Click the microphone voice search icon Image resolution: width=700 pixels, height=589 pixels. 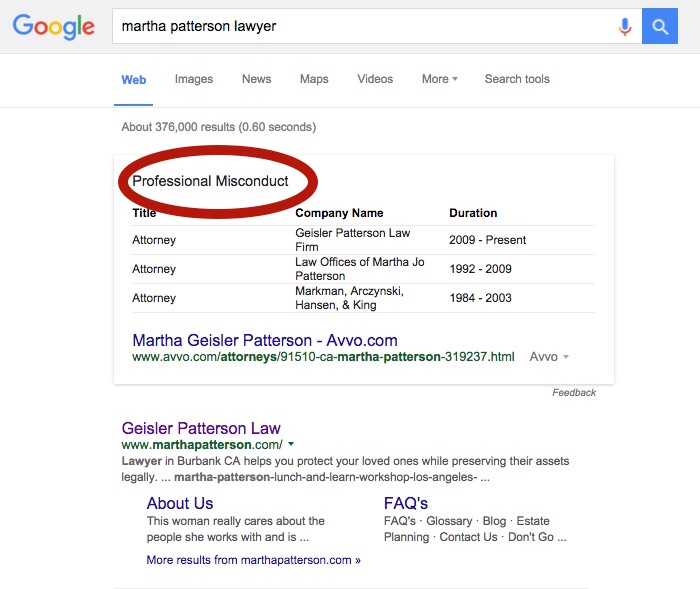click(x=625, y=26)
